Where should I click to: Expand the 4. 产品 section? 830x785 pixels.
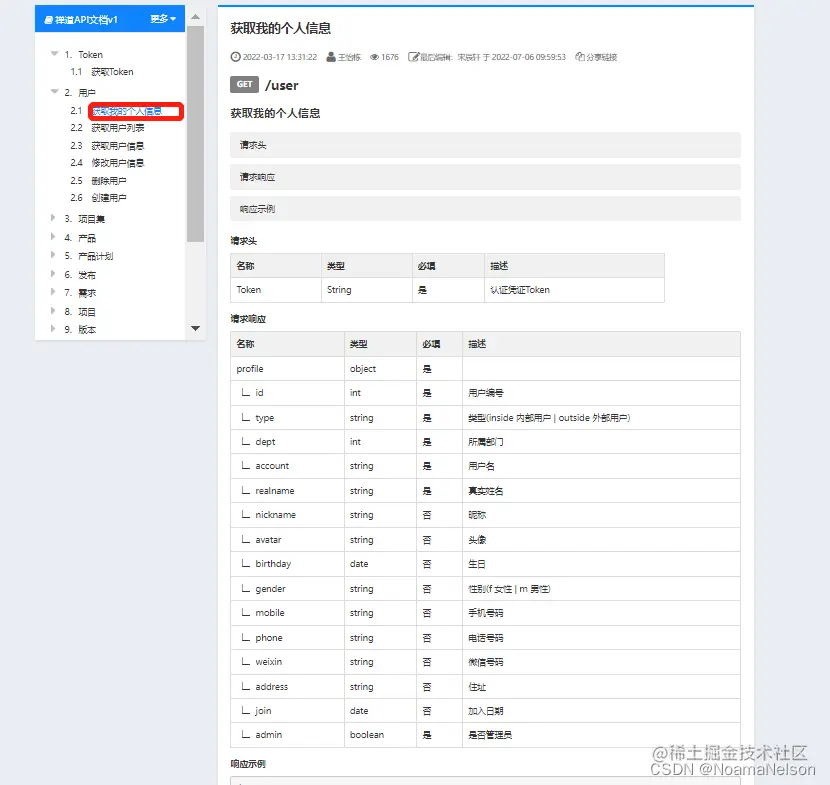tap(52, 237)
